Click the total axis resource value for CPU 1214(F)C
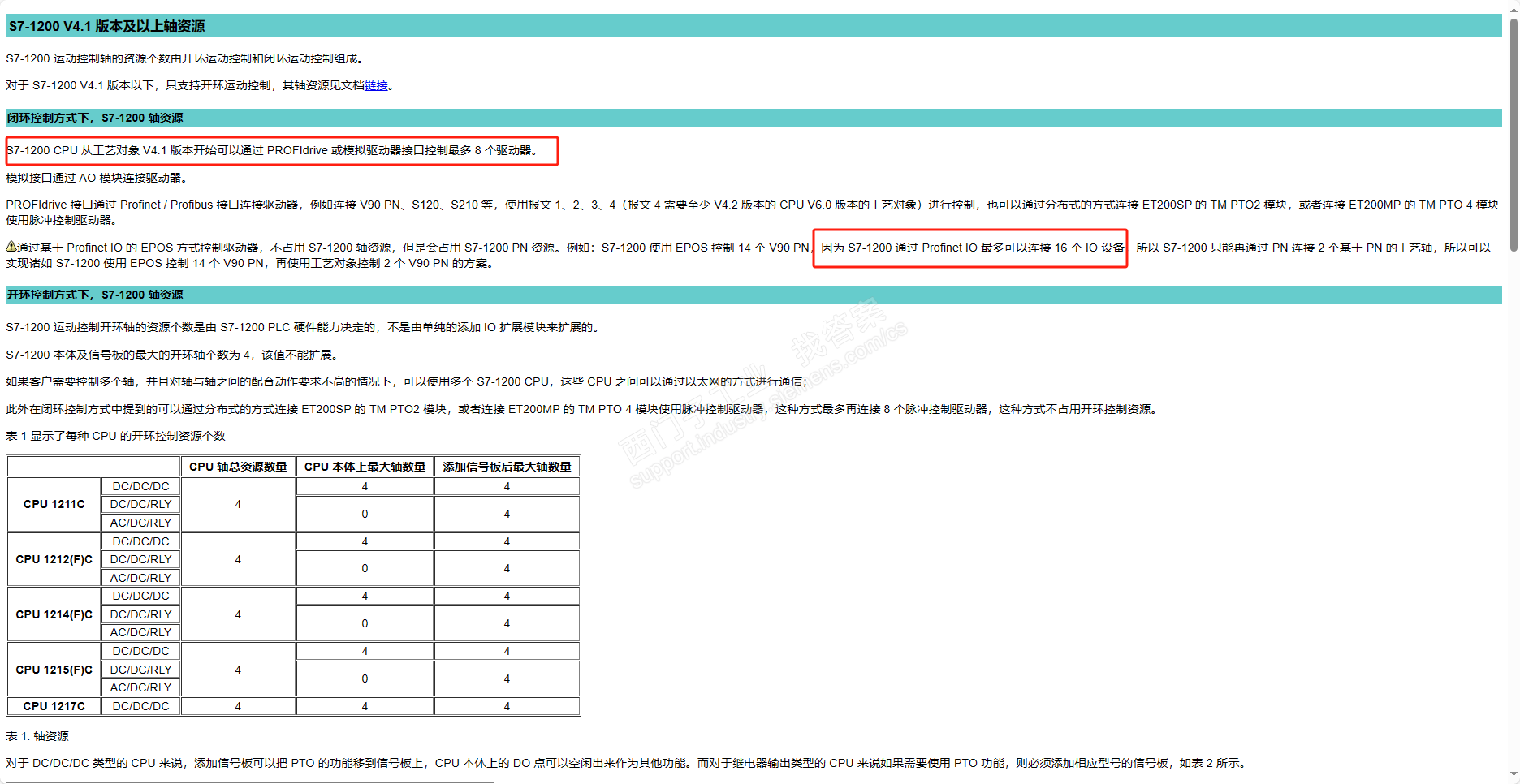This screenshot has height=784, width=1520. (x=238, y=614)
